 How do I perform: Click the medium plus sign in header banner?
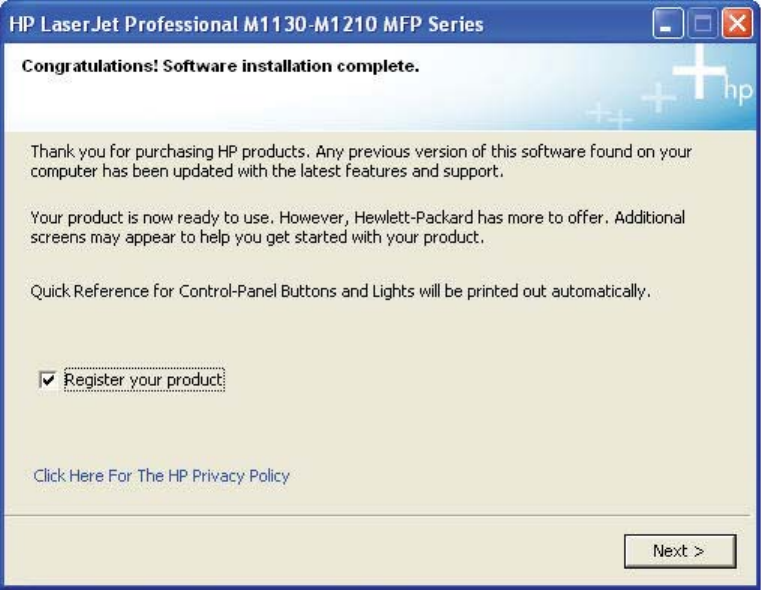[657, 97]
